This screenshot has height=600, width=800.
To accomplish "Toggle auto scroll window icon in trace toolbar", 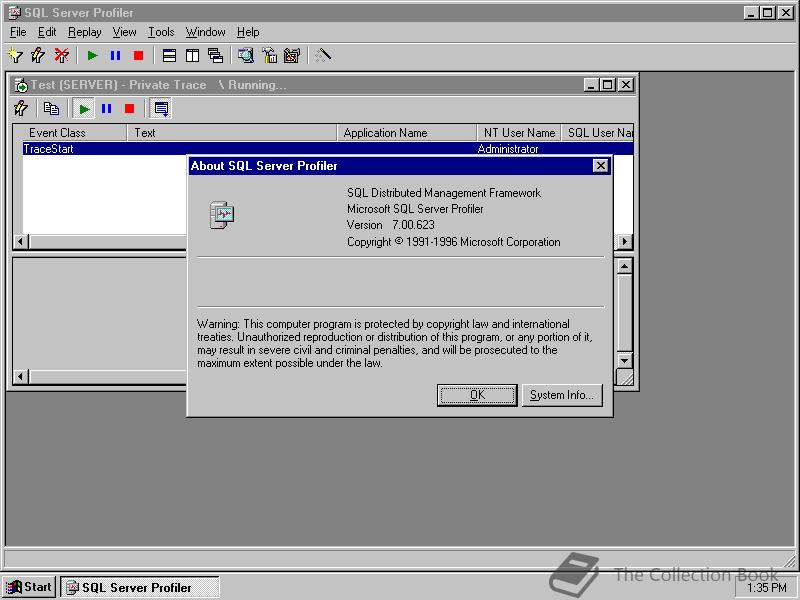I will point(161,109).
